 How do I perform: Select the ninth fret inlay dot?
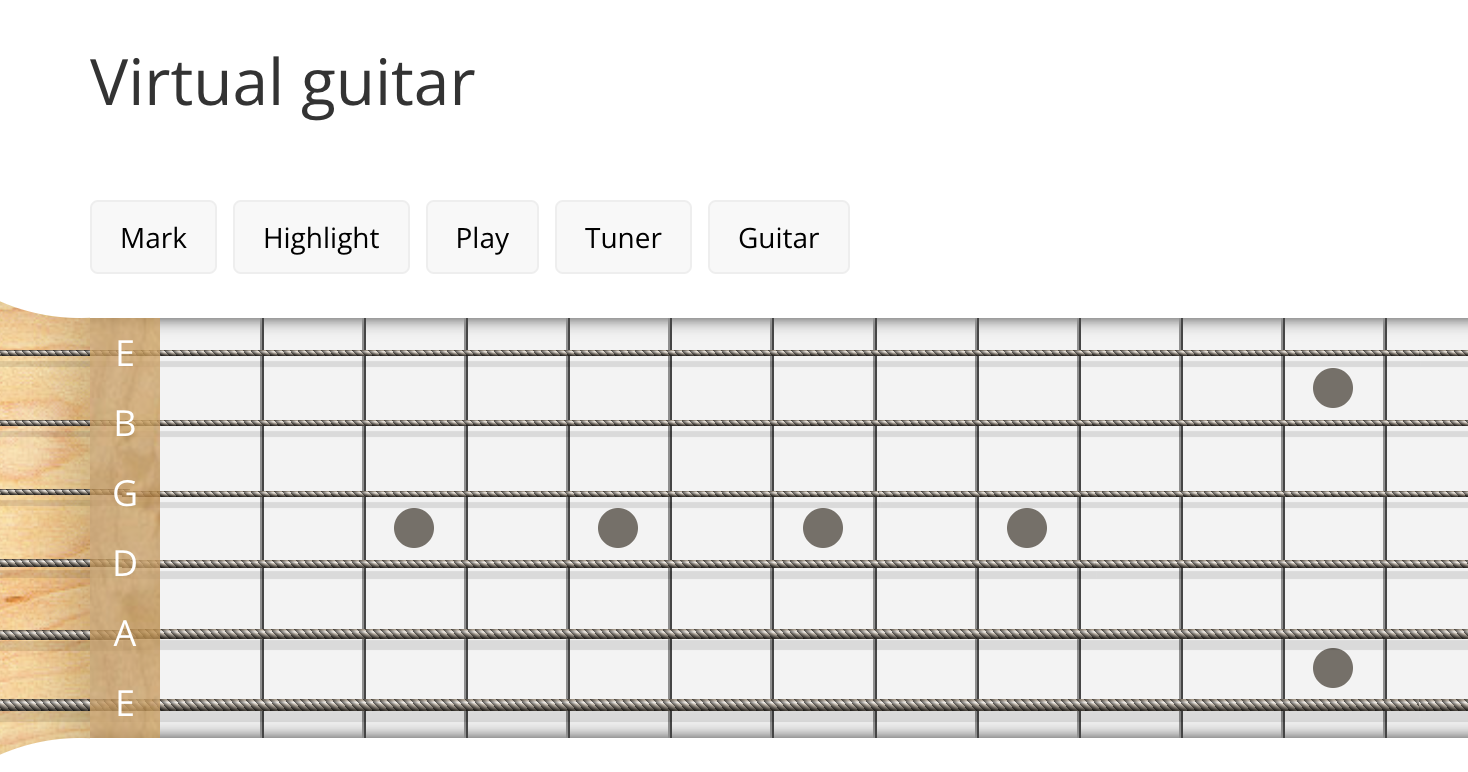(1027, 528)
